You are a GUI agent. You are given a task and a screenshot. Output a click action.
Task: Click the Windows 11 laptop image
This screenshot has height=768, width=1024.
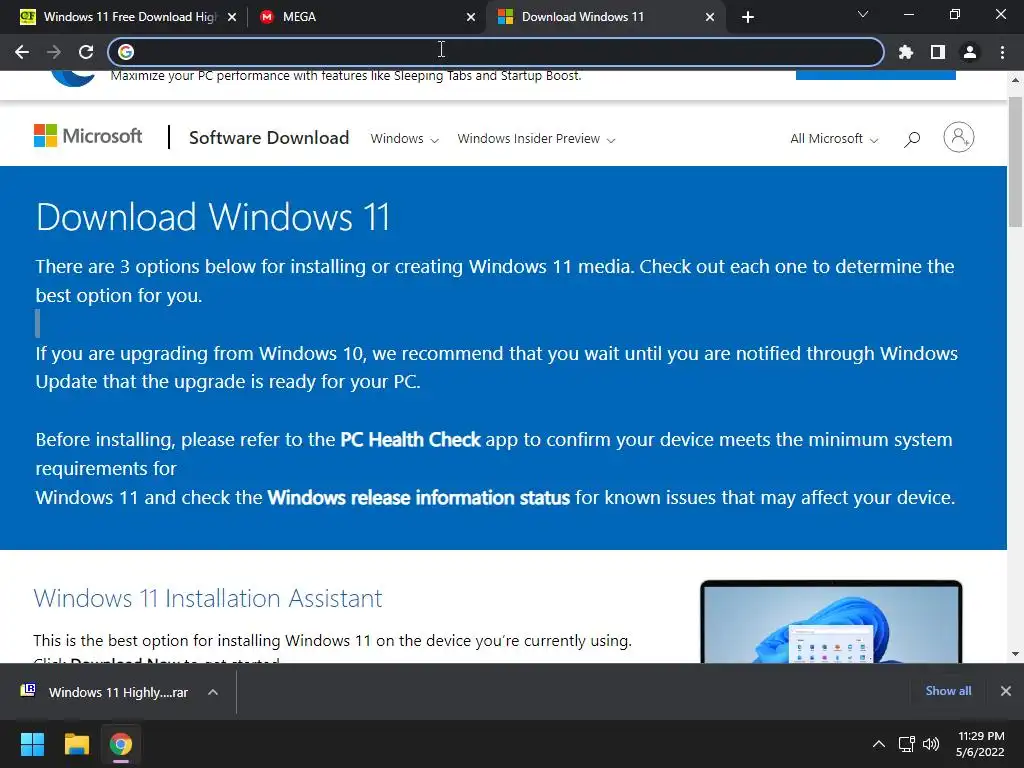click(x=831, y=621)
